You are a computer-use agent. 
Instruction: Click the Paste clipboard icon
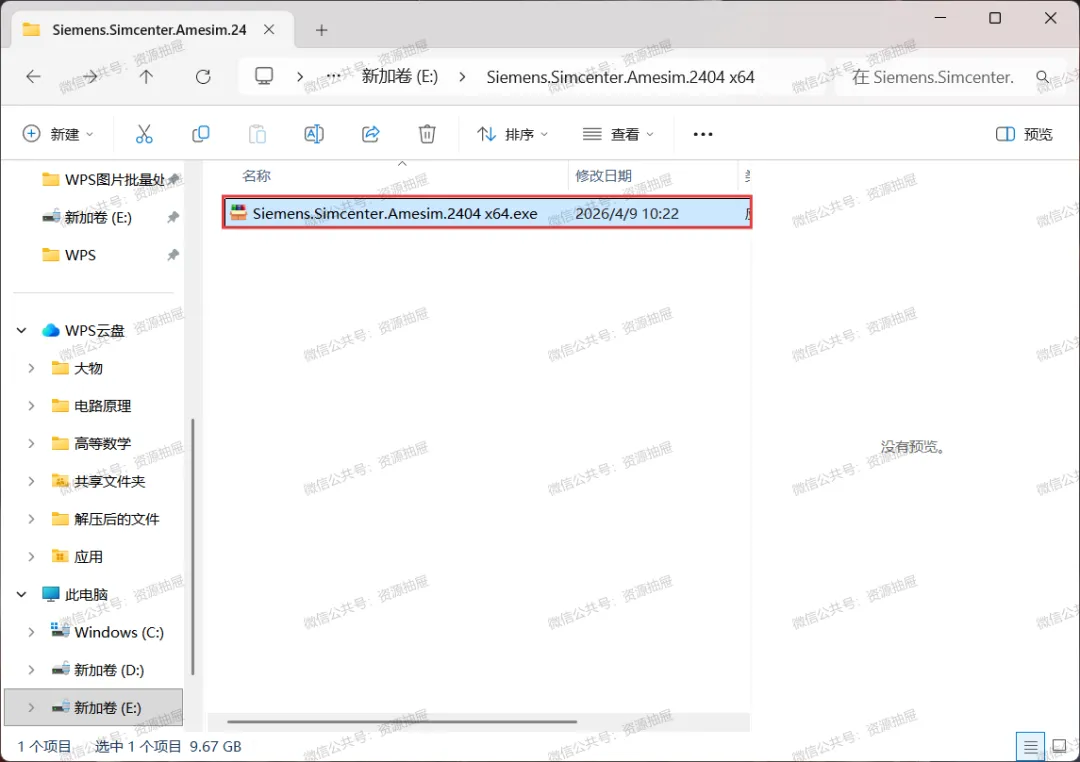(x=257, y=134)
